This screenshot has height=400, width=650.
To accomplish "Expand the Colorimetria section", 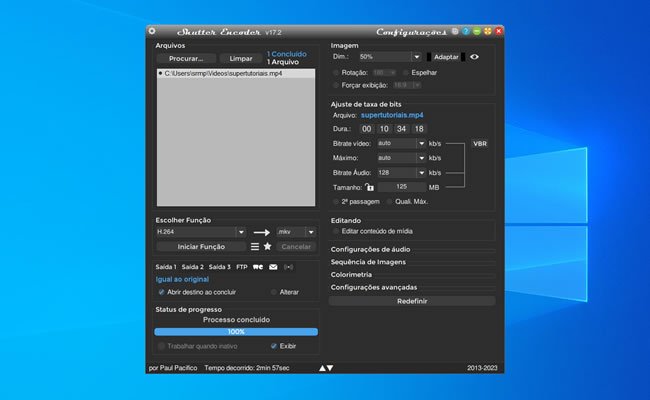I will [351, 274].
